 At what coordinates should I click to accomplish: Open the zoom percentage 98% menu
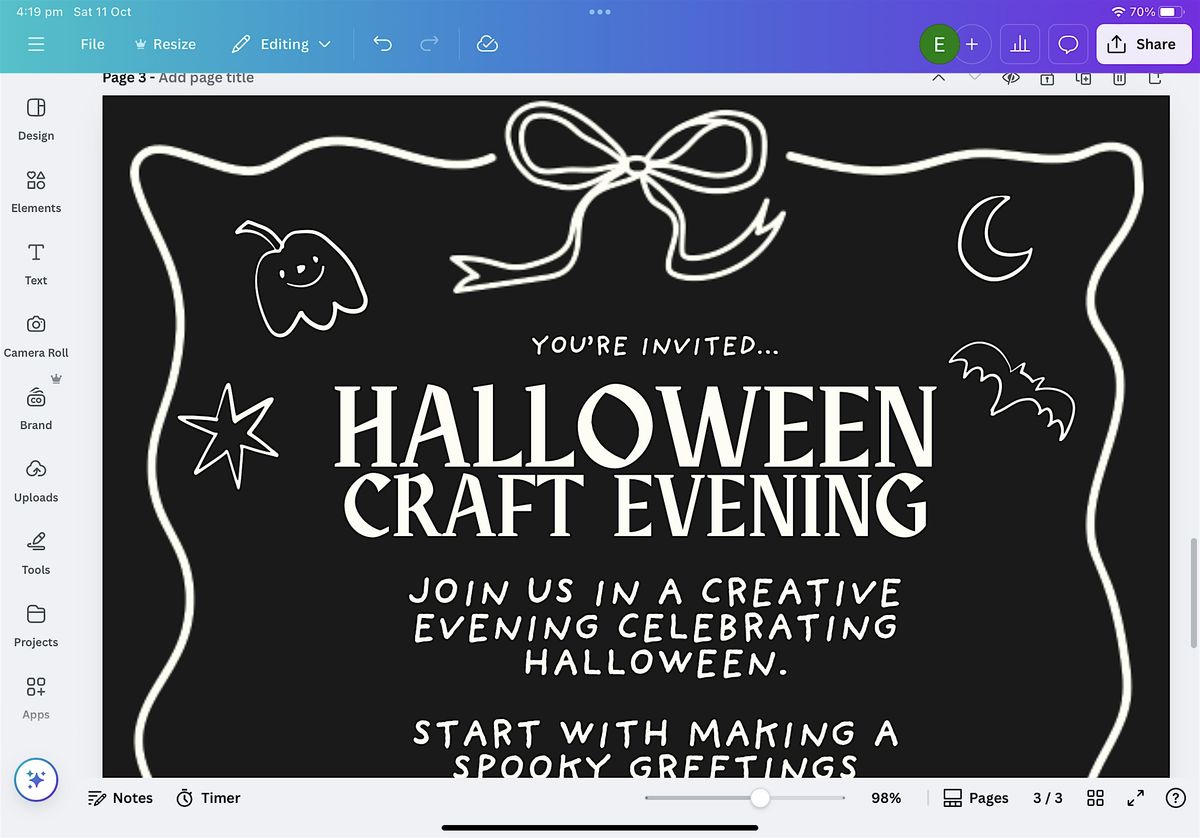[x=886, y=798]
